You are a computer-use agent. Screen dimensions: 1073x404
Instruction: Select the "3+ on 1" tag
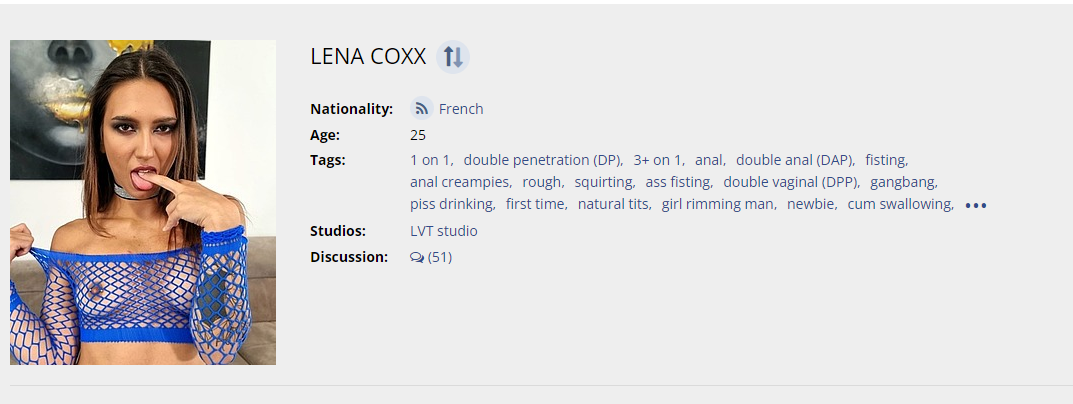[657, 160]
